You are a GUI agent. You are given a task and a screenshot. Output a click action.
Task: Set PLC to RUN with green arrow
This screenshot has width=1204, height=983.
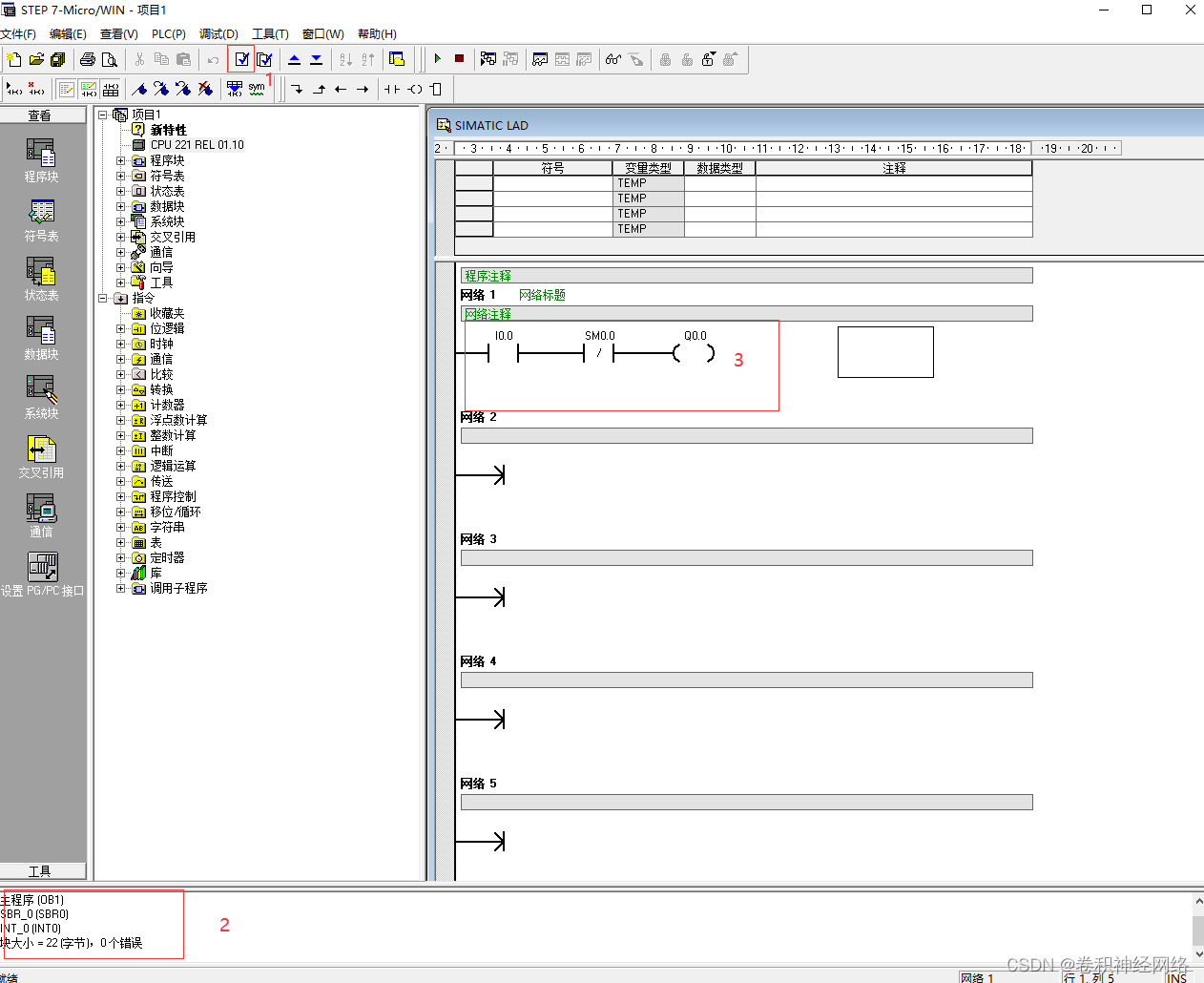[438, 59]
